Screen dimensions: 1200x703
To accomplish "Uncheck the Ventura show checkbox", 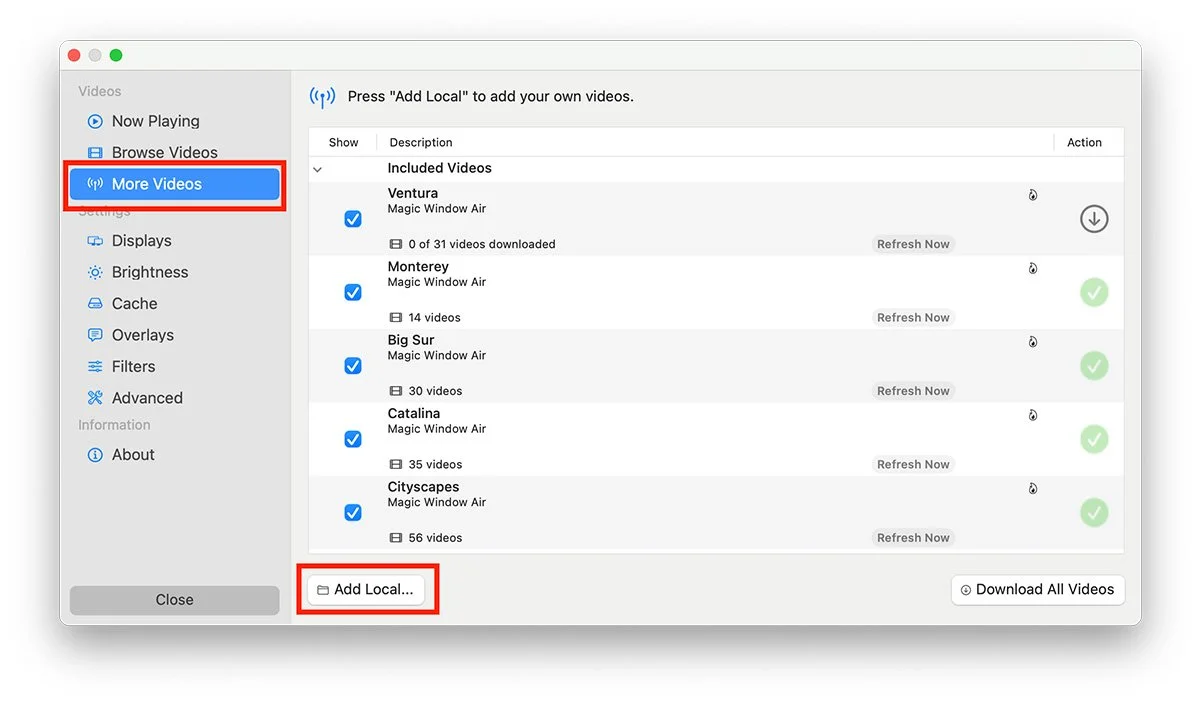I will pyautogui.click(x=353, y=219).
